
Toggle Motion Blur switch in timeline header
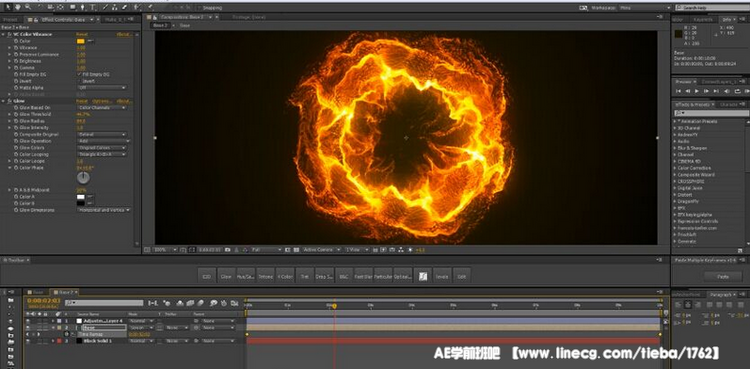201,303
